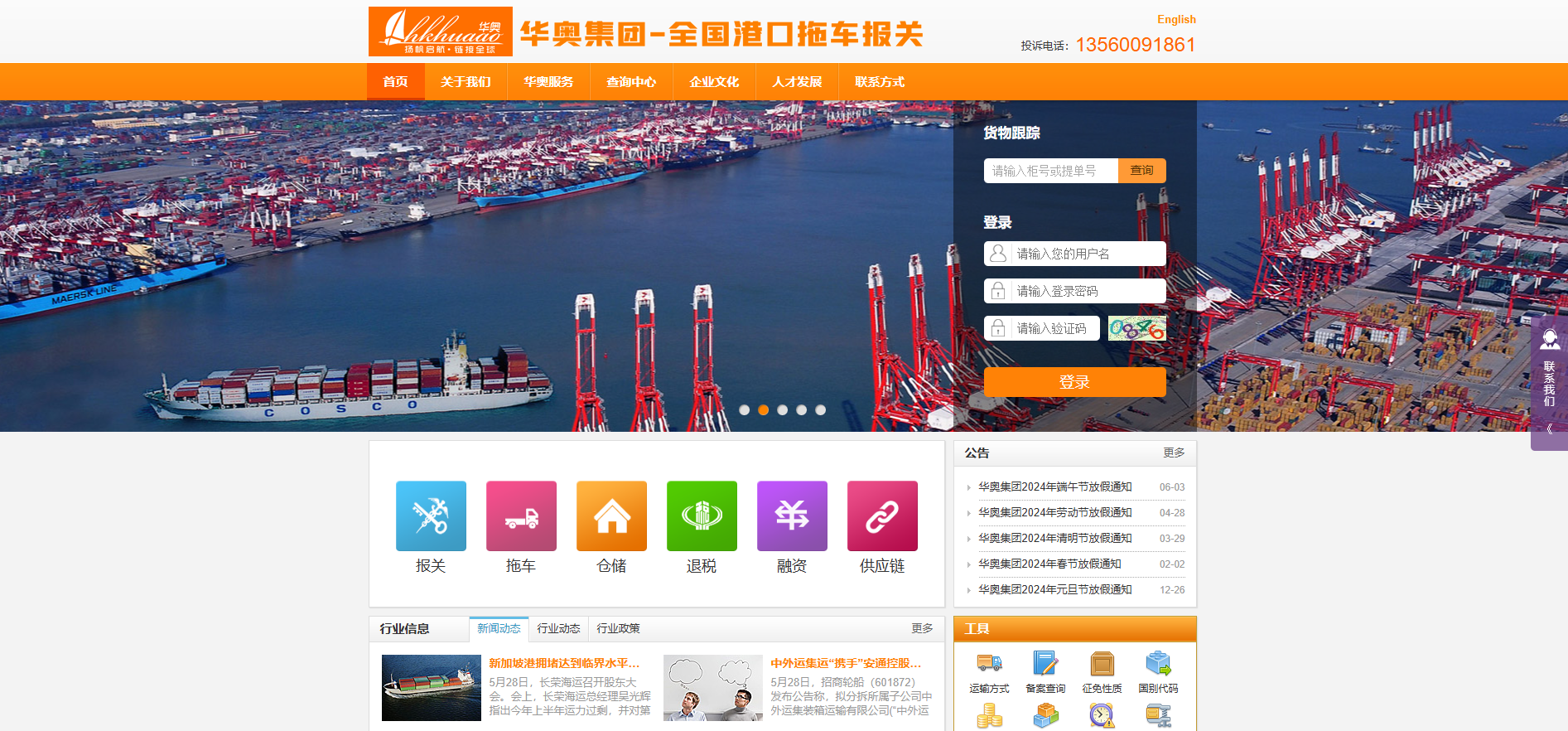This screenshot has height=731, width=1568.
Task: Open the 中外运集运 news headline
Action: (846, 663)
